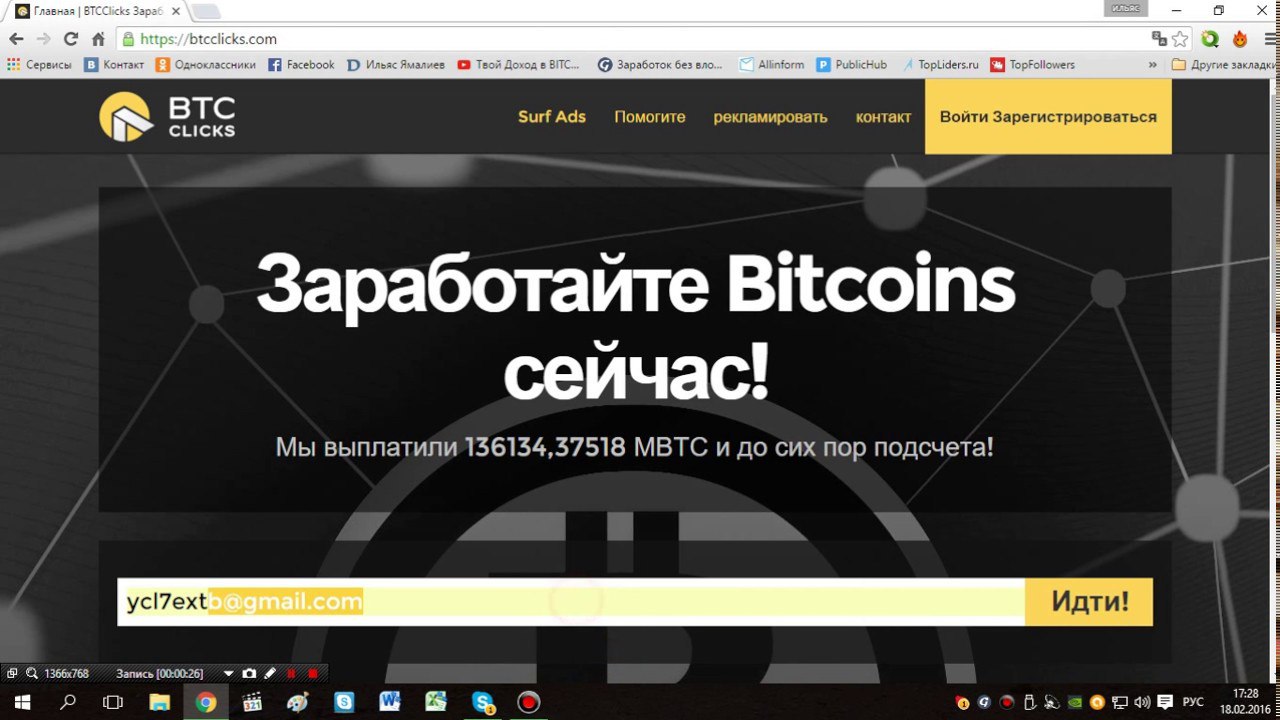This screenshot has width=1280, height=720.
Task: Click the BTC Clicks logo
Action: point(168,117)
